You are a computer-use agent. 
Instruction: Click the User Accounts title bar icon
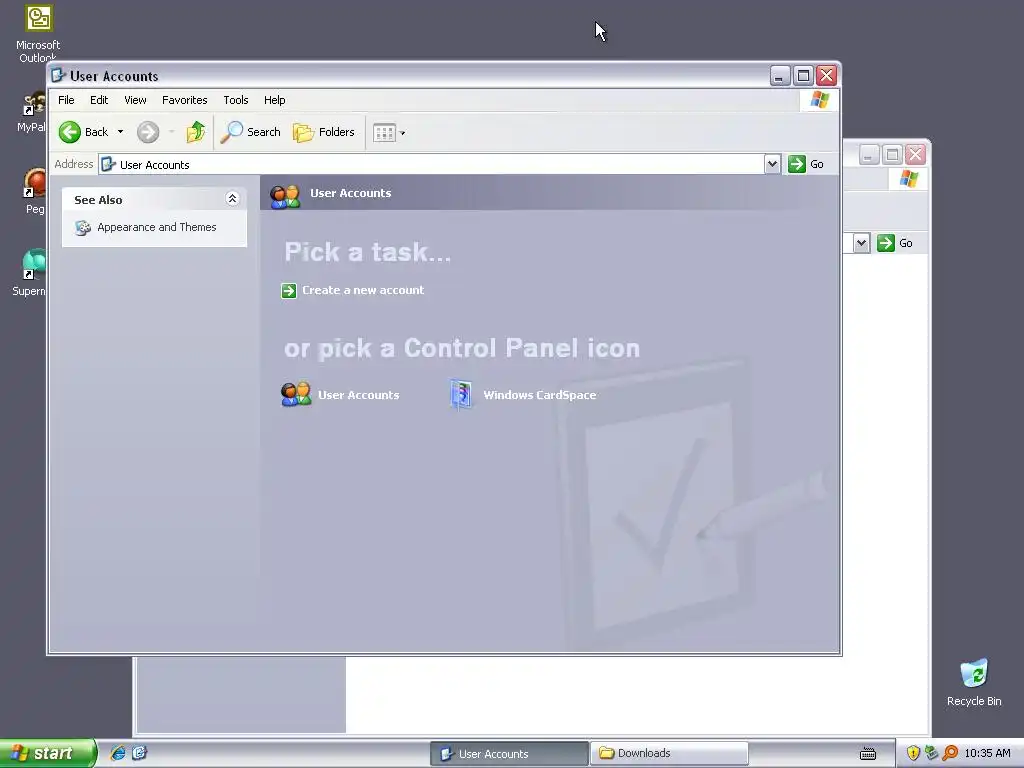58,76
